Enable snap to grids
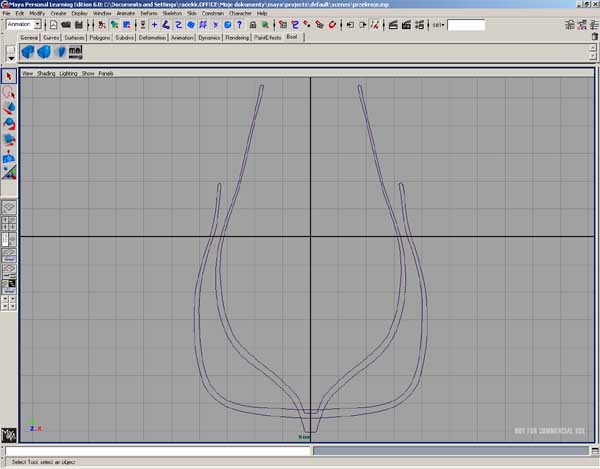 click(x=283, y=25)
